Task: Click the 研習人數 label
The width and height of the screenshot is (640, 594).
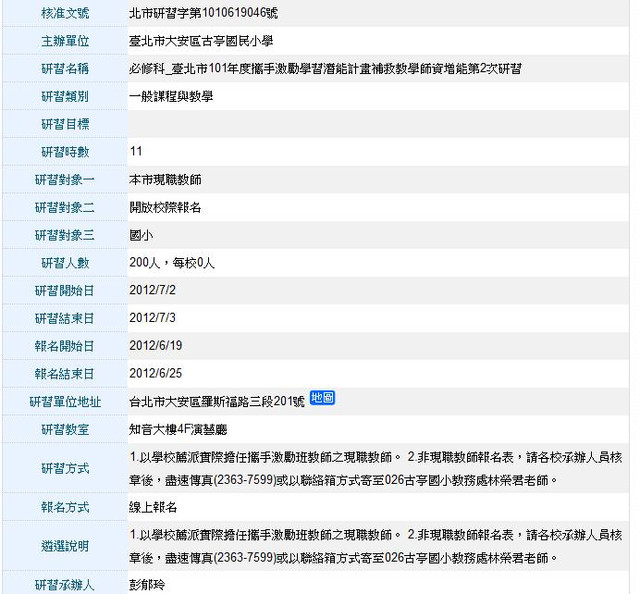Action: (x=65, y=263)
